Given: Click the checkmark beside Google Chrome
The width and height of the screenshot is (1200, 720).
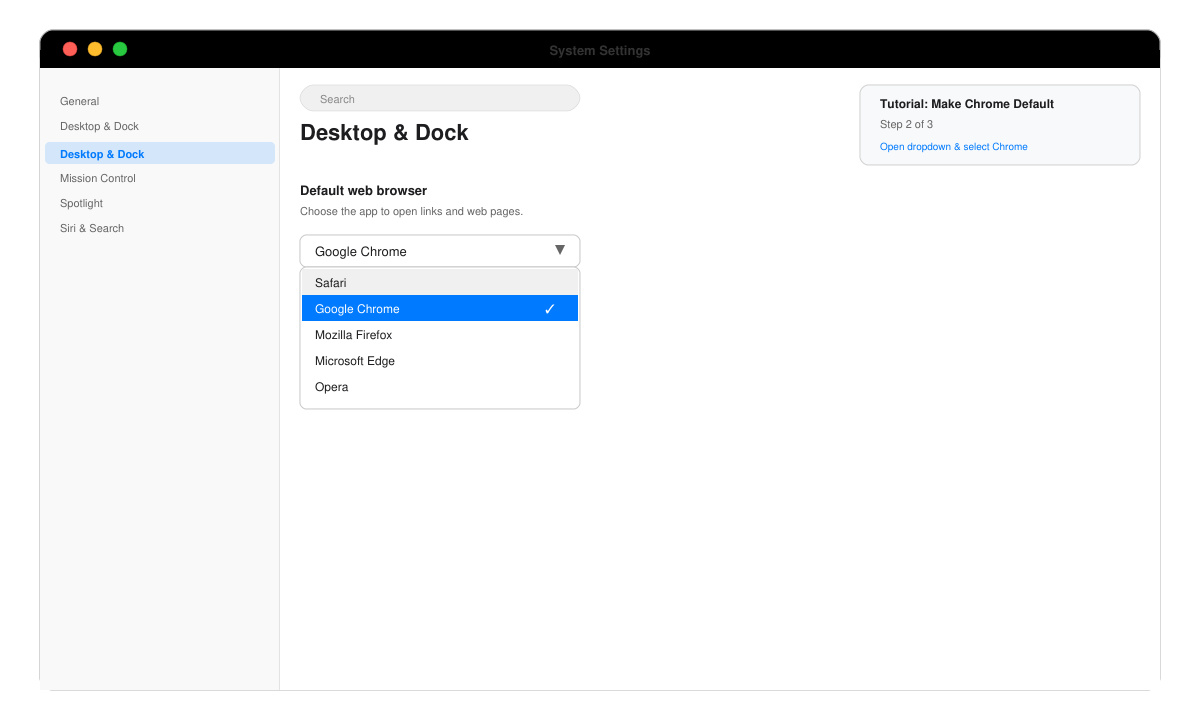Looking at the screenshot, I should coord(550,309).
